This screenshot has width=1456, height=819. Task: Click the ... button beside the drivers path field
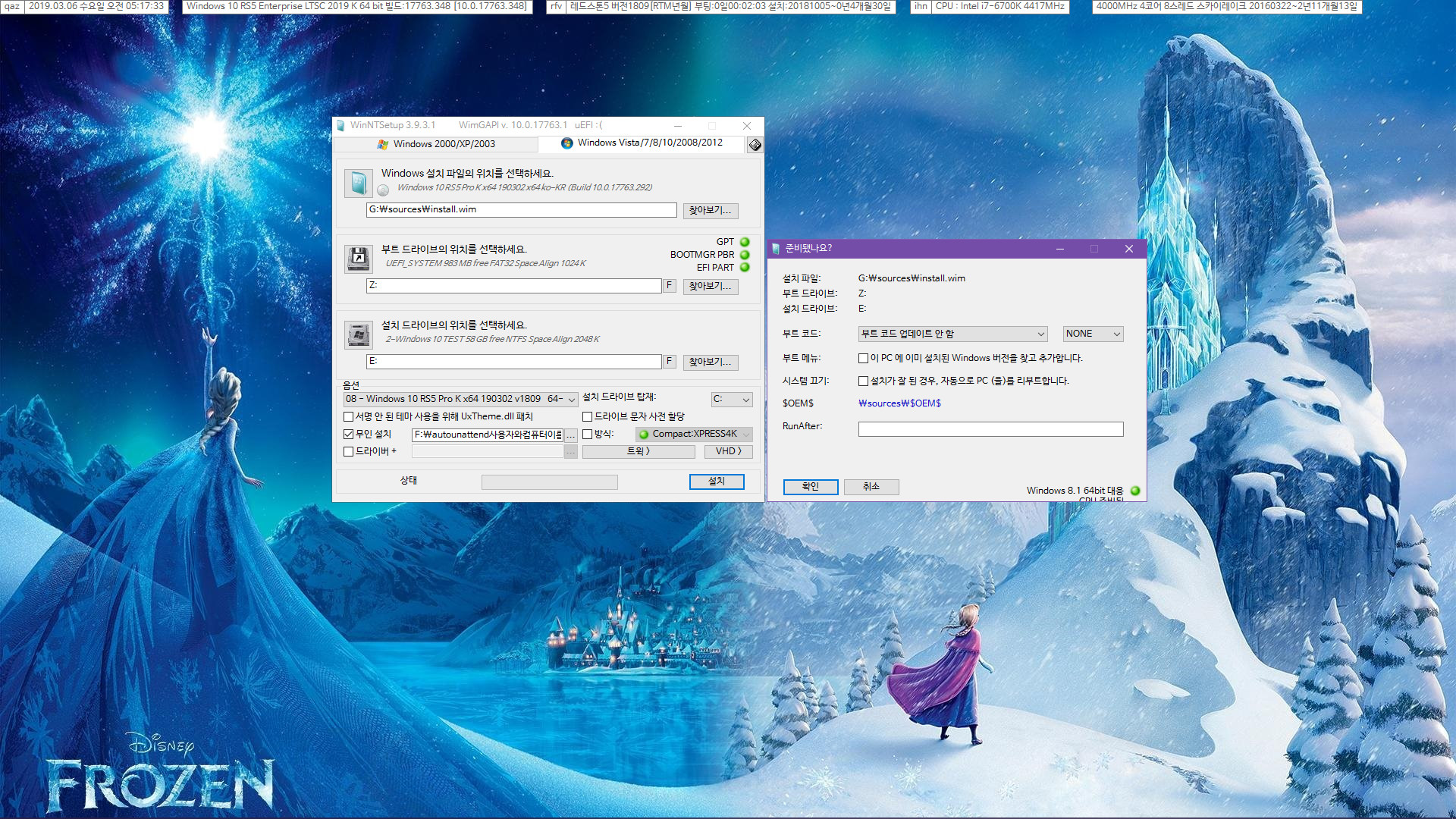571,452
